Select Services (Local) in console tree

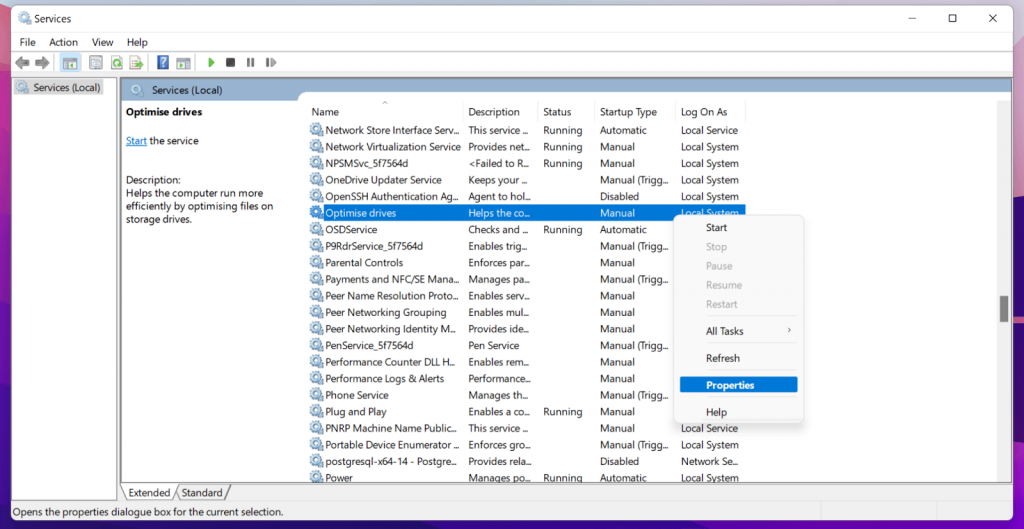click(59, 88)
